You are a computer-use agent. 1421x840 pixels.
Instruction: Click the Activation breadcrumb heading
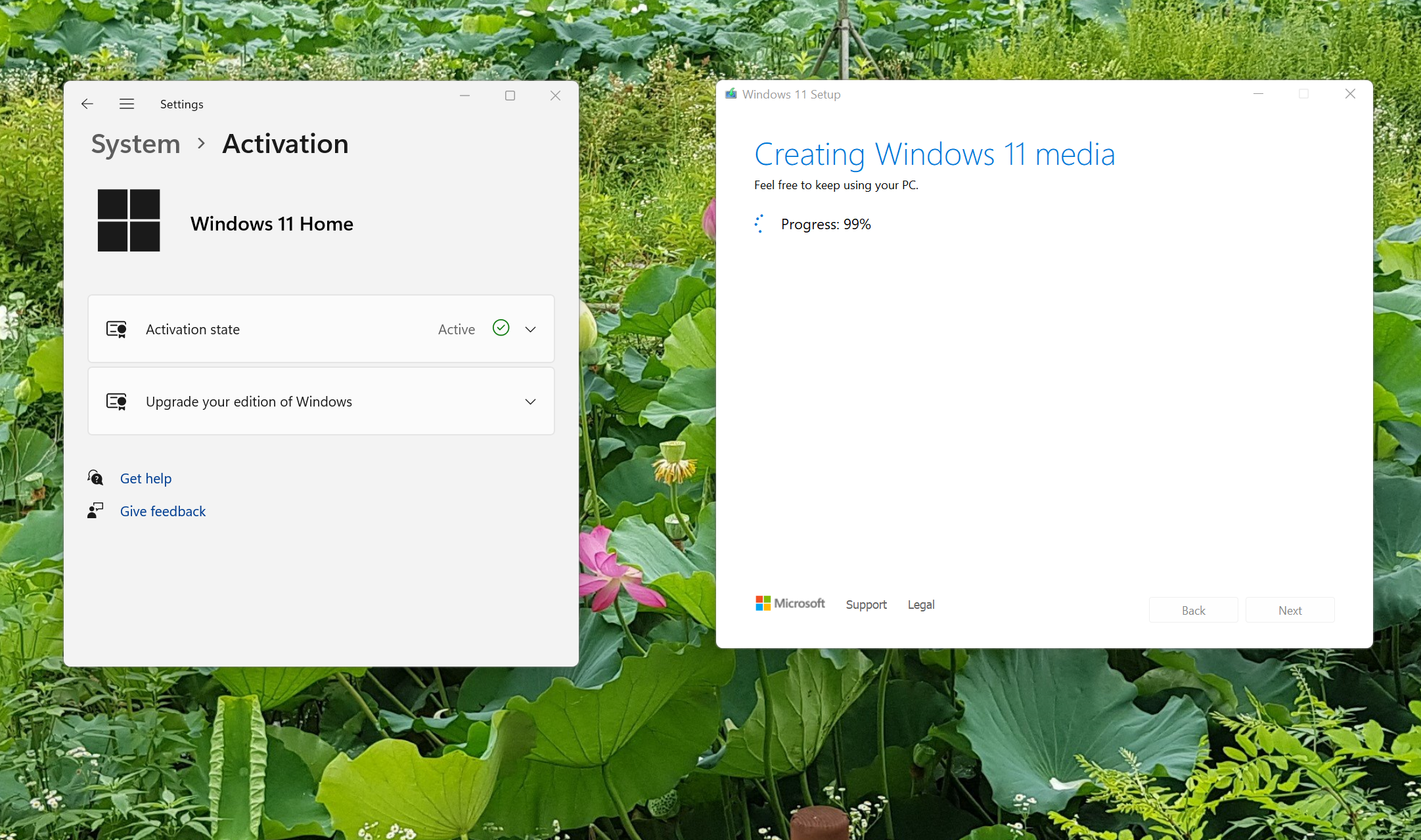pyautogui.click(x=286, y=144)
